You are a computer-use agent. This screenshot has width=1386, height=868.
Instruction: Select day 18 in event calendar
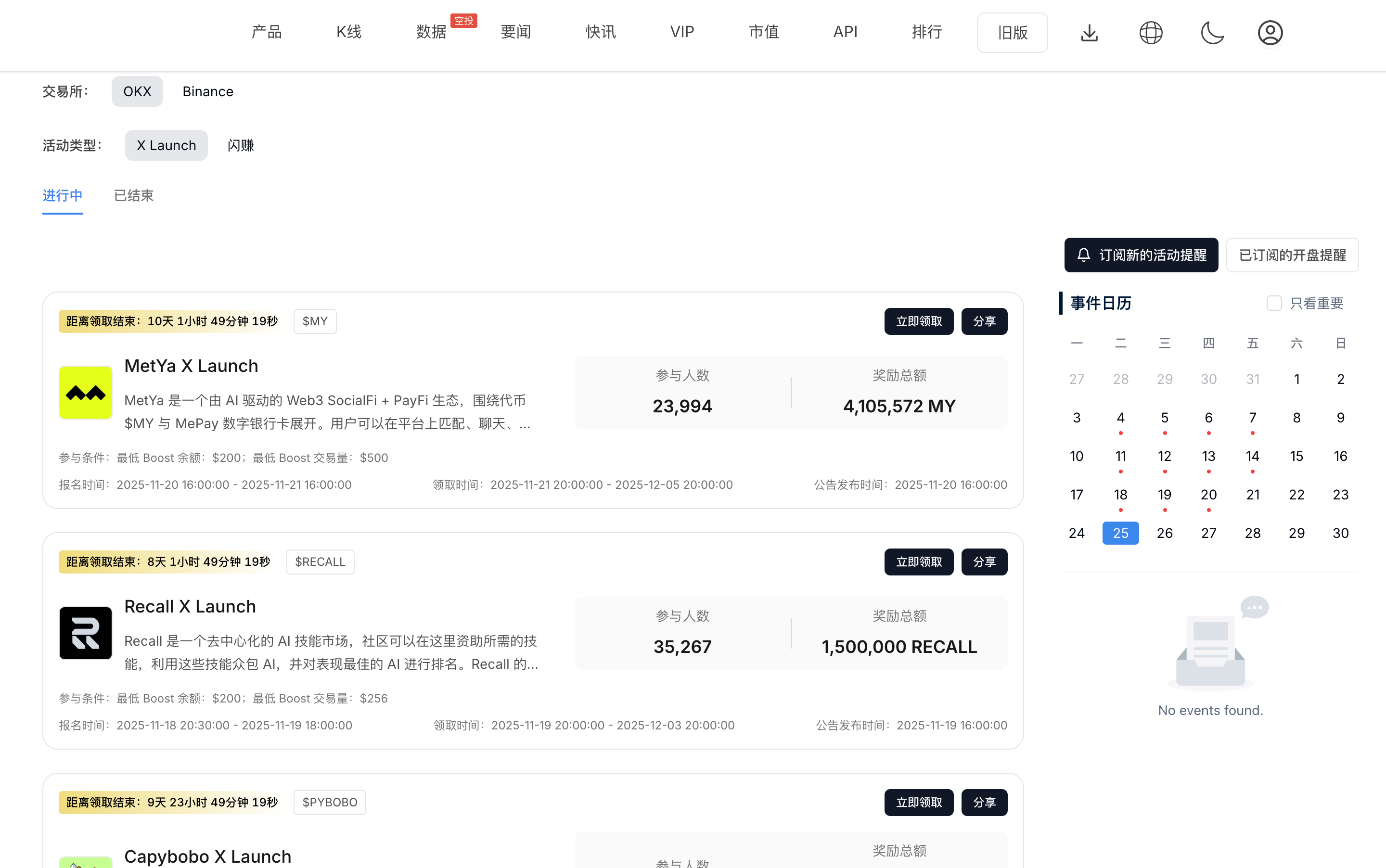click(x=1120, y=495)
